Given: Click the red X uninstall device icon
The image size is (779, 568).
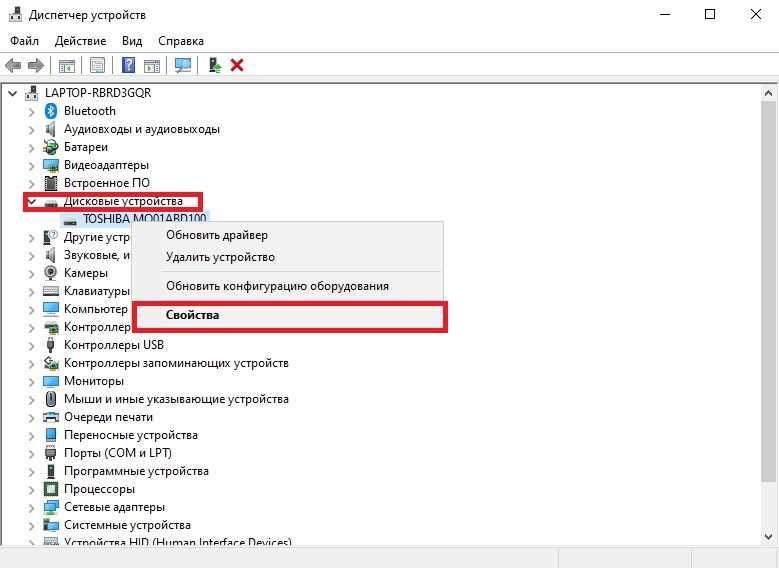Looking at the screenshot, I should (237, 65).
